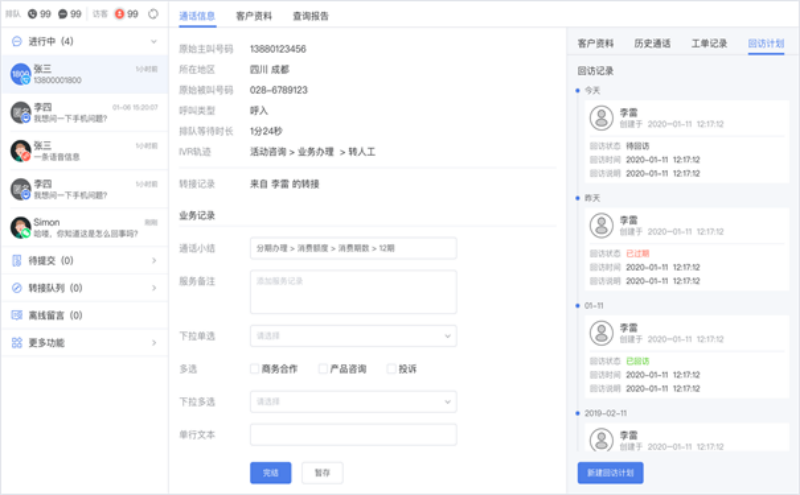Screen dimensions: 800x495
Task: Click the 离线留言 message icon
Action: (17, 315)
